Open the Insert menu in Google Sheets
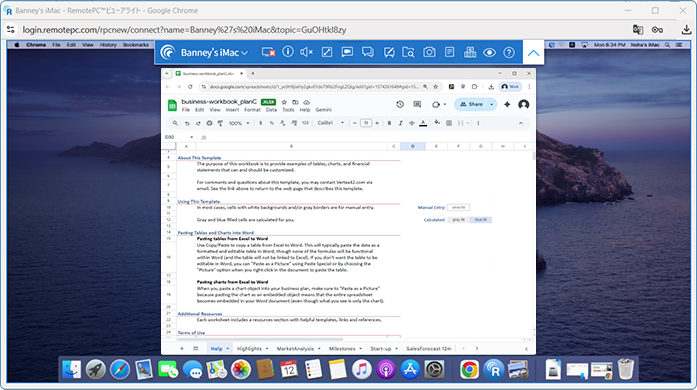The width and height of the screenshot is (697, 390). [x=232, y=110]
